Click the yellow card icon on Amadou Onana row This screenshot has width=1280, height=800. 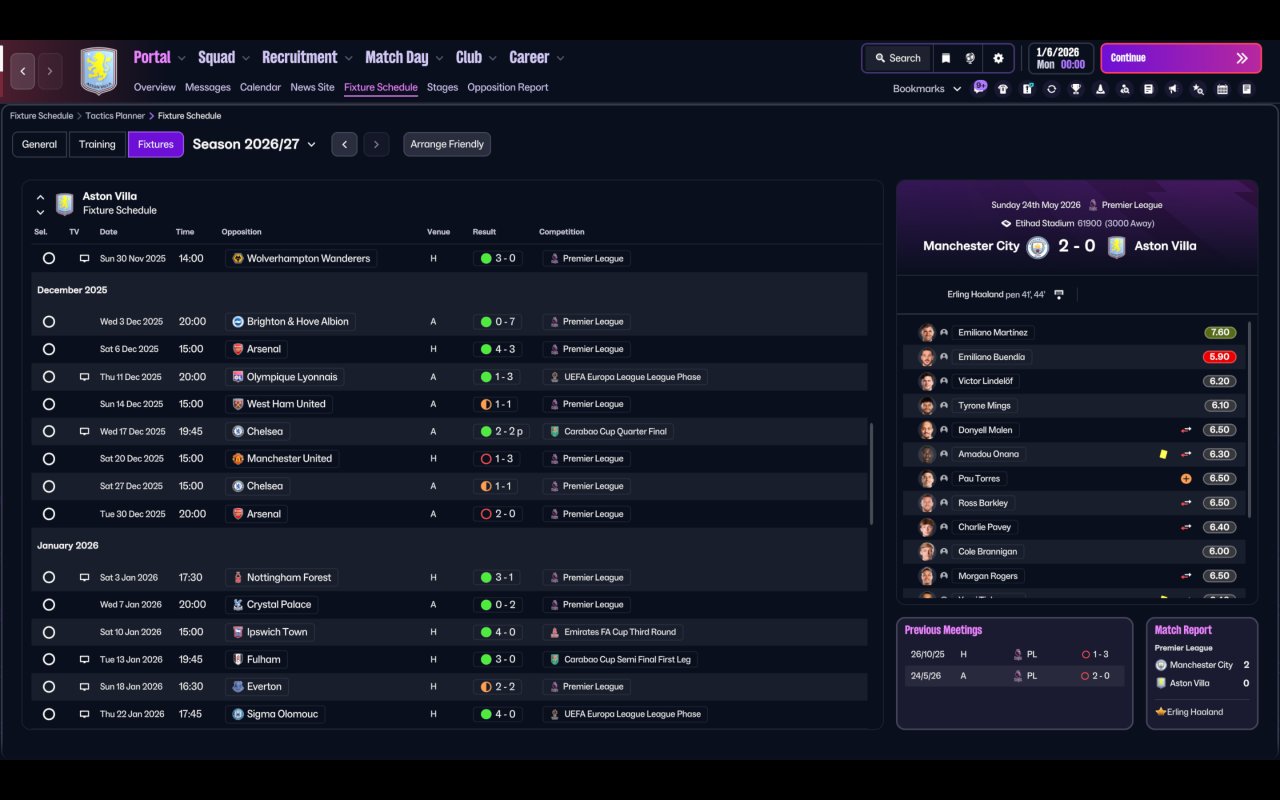click(x=1164, y=454)
